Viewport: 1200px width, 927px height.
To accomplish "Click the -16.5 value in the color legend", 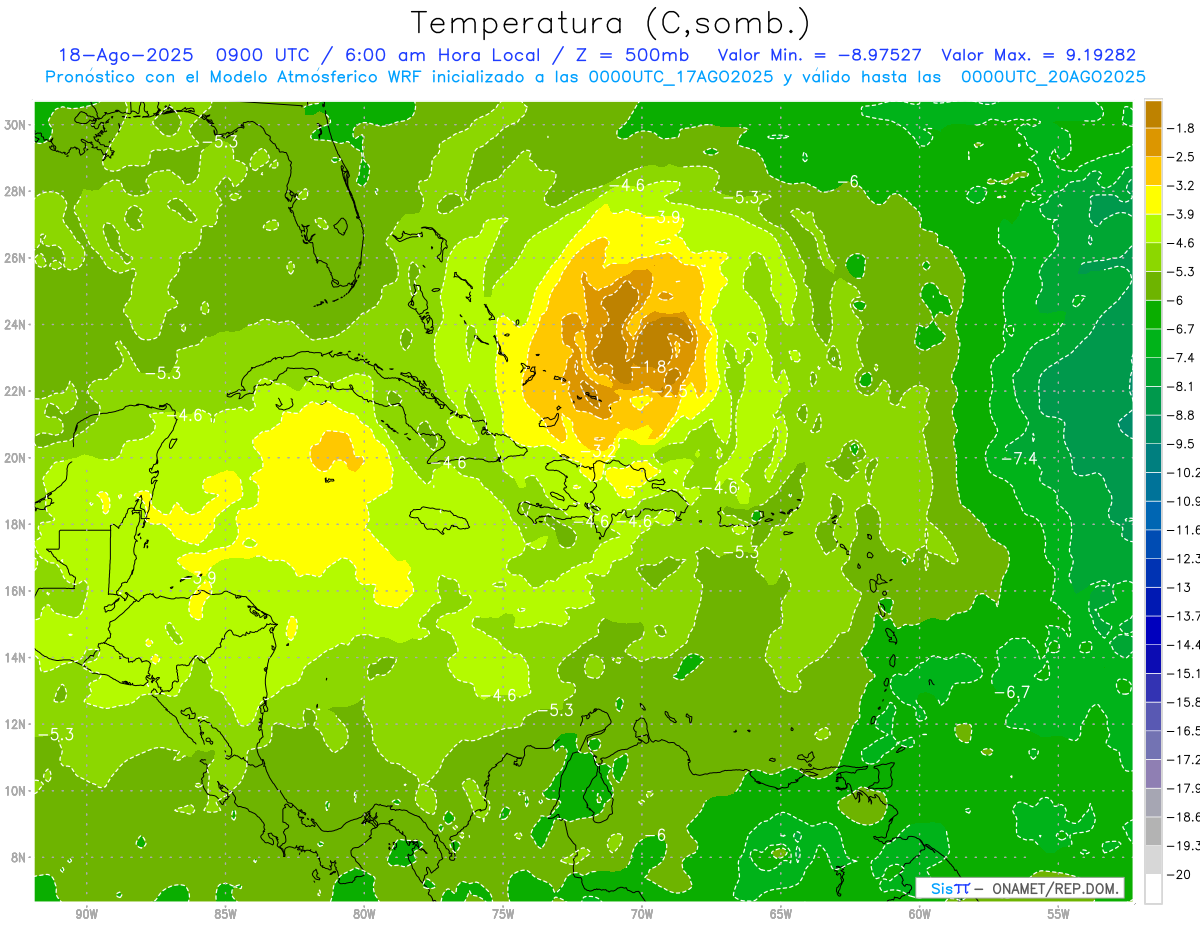I will tap(1186, 731).
